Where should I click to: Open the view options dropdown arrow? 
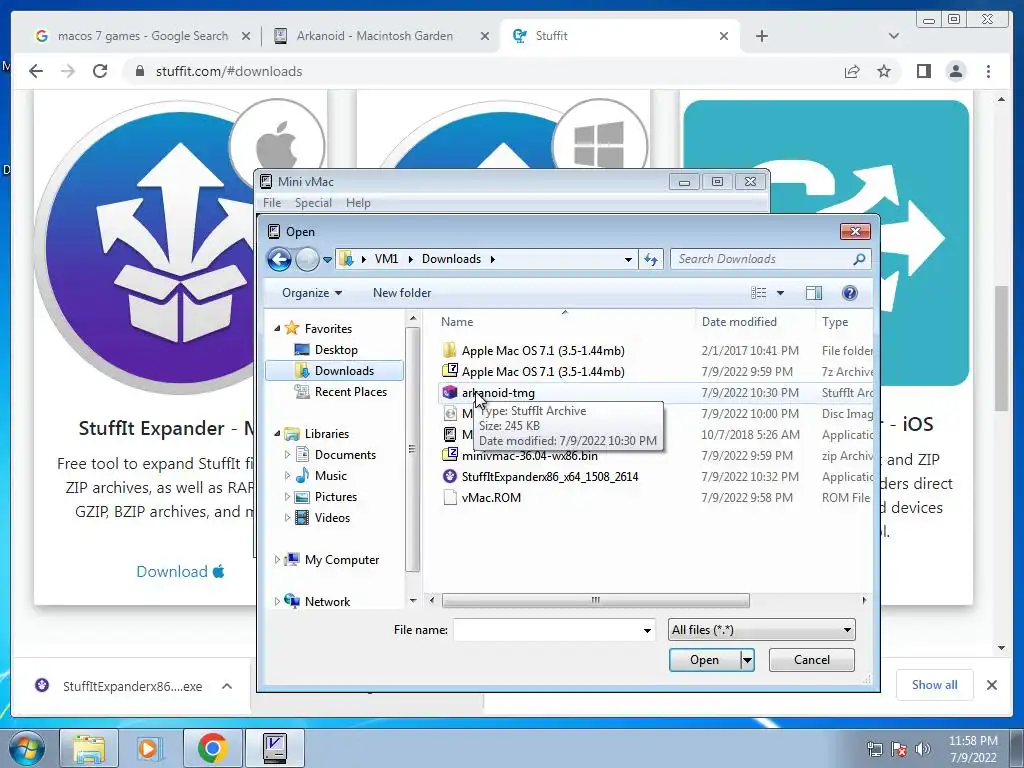tap(780, 293)
